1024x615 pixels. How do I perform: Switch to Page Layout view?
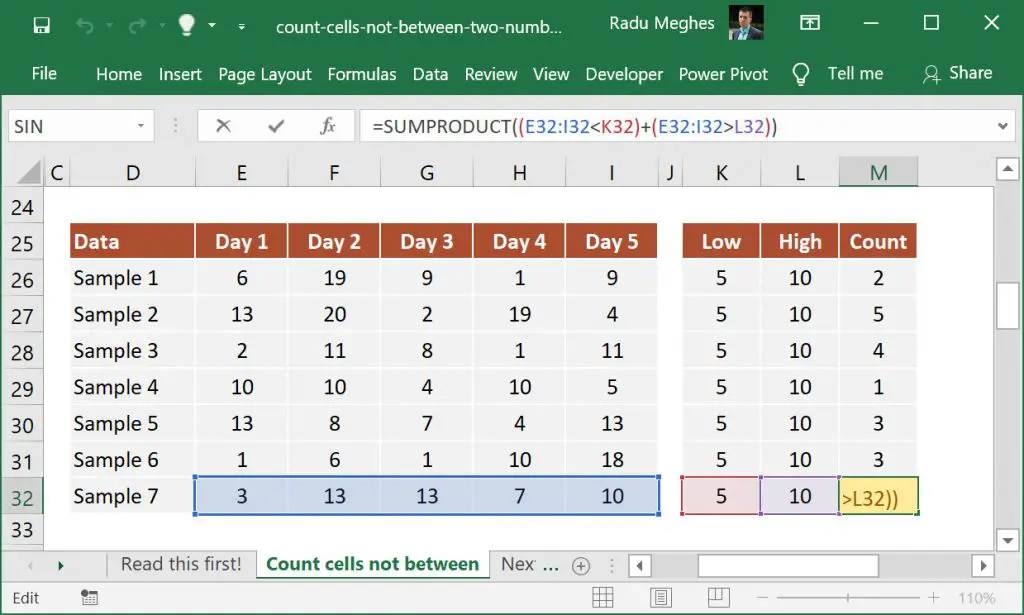[x=662, y=597]
